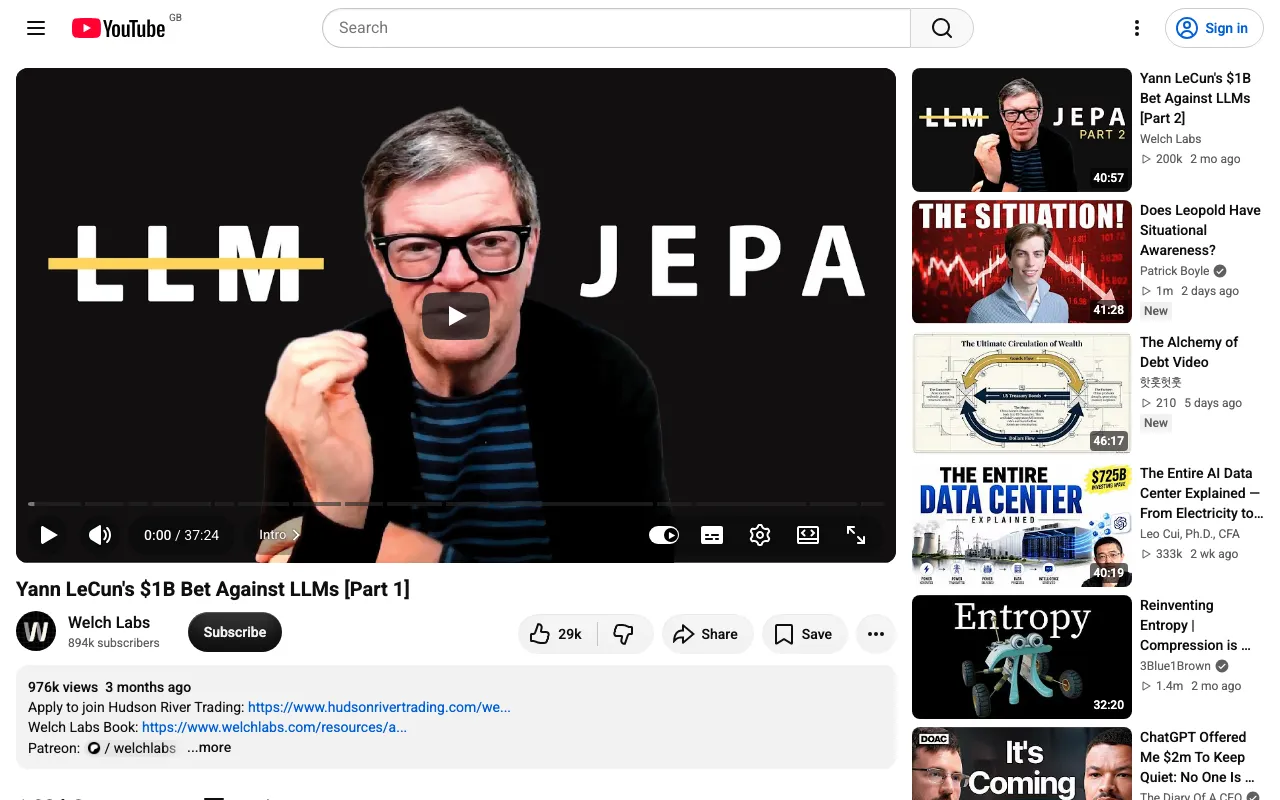Click the Patrick Boyle channel name
1280x800 pixels.
(1175, 271)
